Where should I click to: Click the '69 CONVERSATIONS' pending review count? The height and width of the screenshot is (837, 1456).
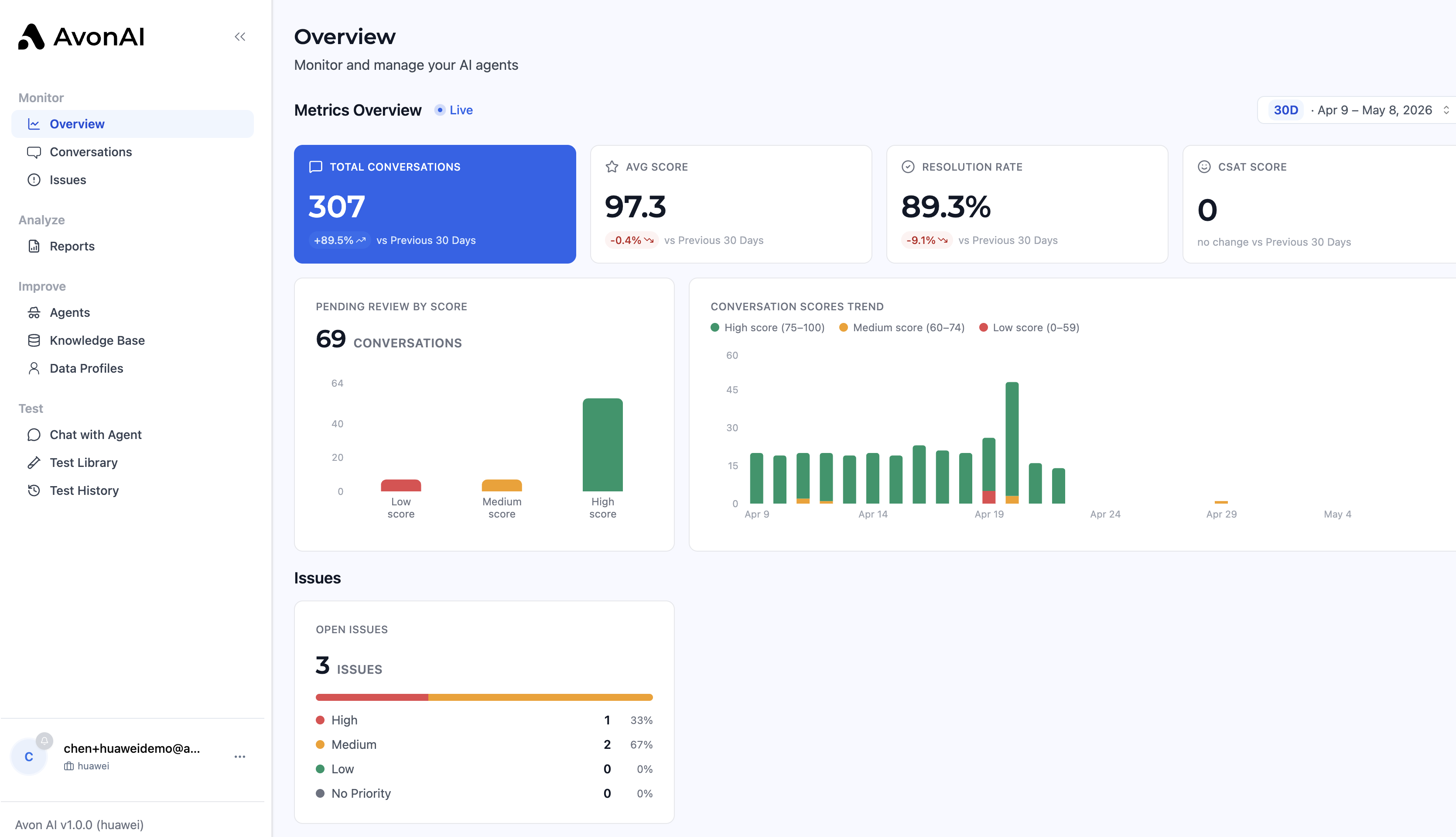(388, 340)
